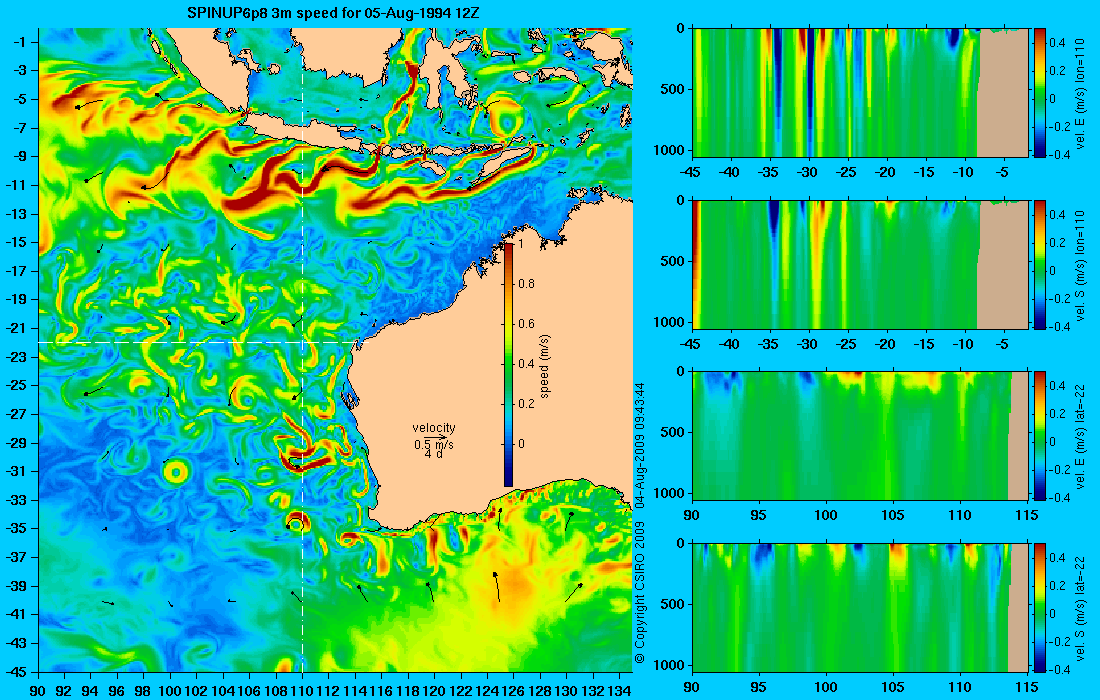Image resolution: width=1100 pixels, height=700 pixels.
Task: Open the vel. S lat=-22 section panel
Action: pos(861,607)
